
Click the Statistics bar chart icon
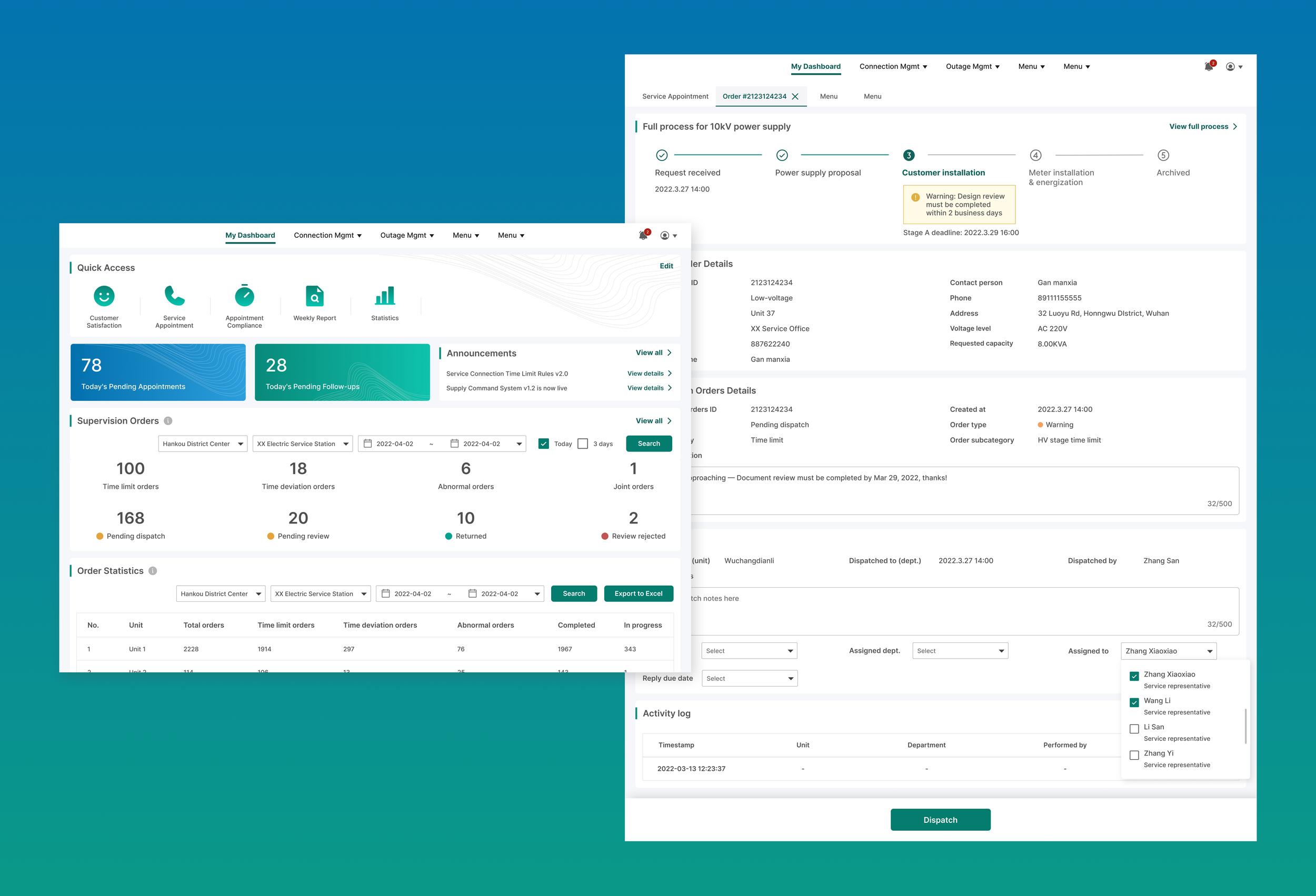(385, 296)
